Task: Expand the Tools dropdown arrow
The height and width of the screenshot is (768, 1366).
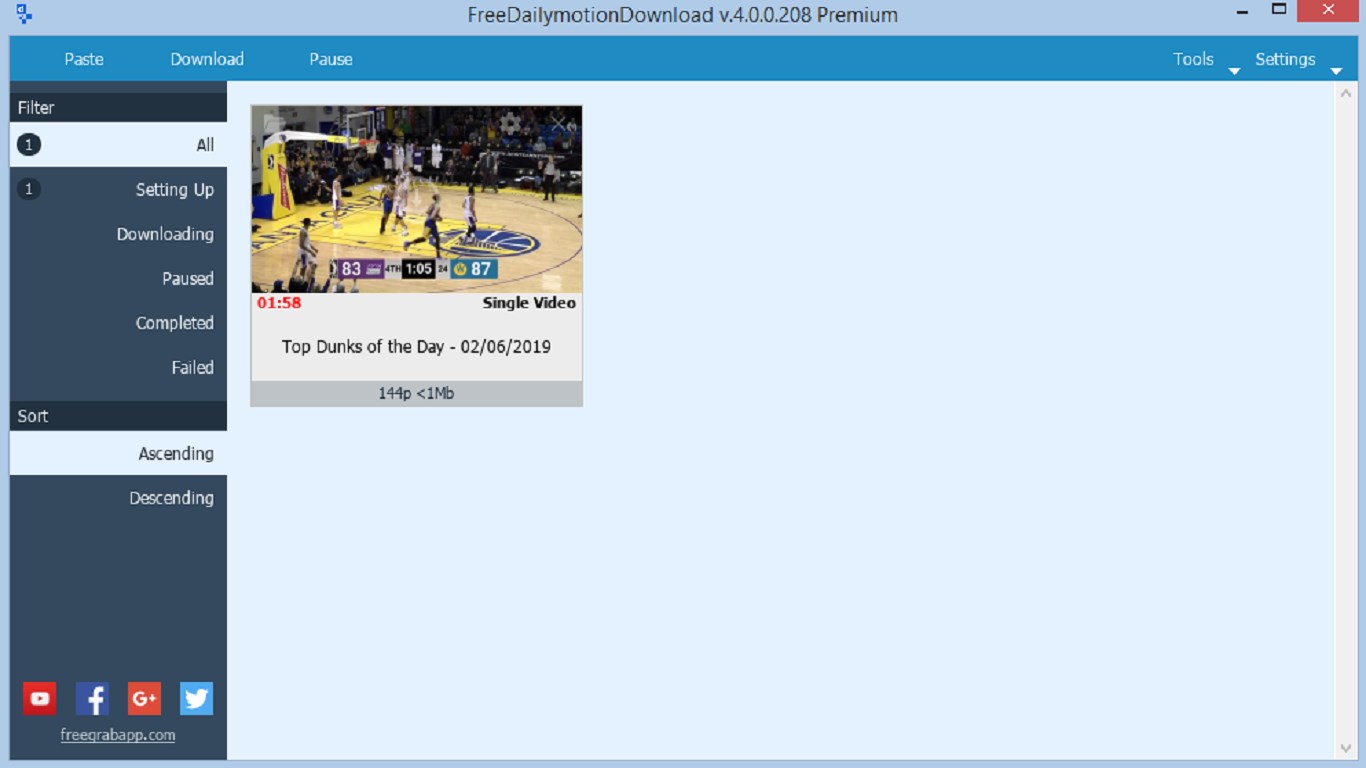Action: point(1234,71)
